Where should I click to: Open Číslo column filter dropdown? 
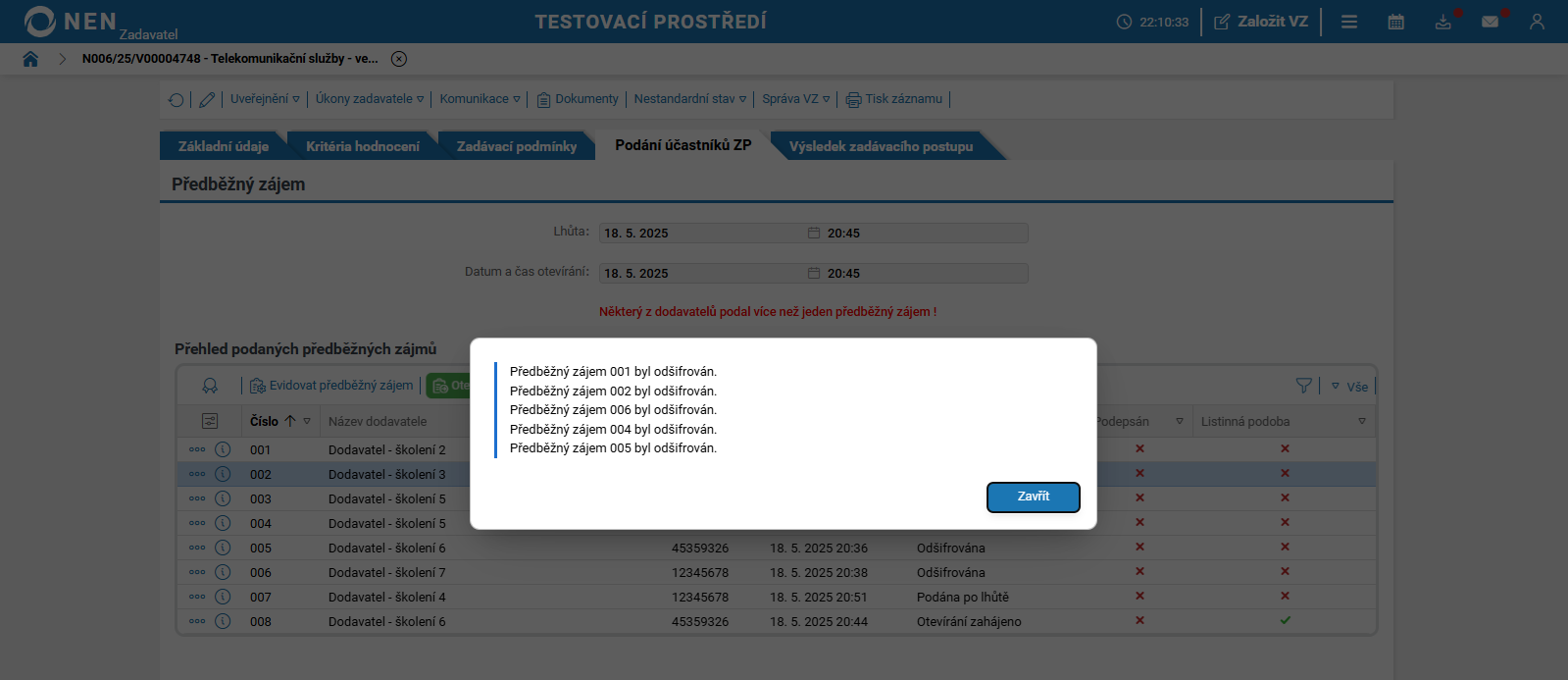click(x=307, y=422)
